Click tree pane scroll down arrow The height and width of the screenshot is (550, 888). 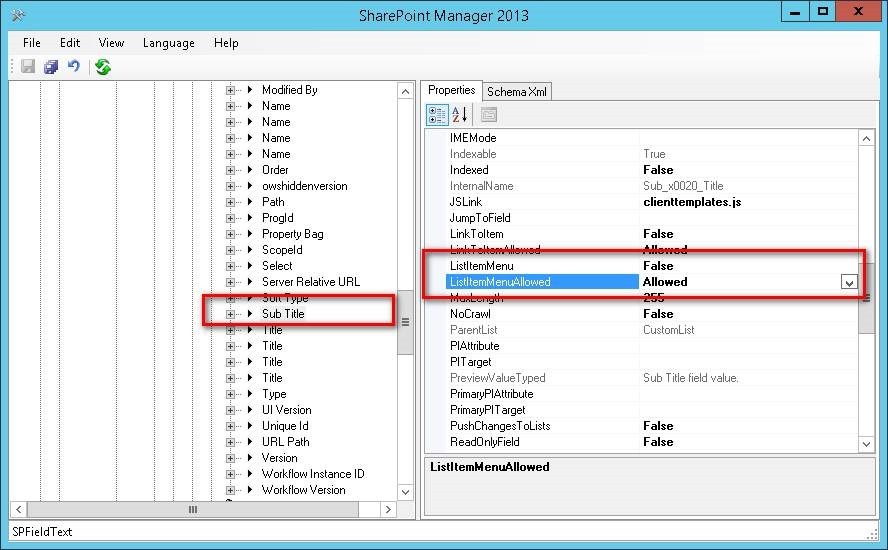(x=405, y=492)
